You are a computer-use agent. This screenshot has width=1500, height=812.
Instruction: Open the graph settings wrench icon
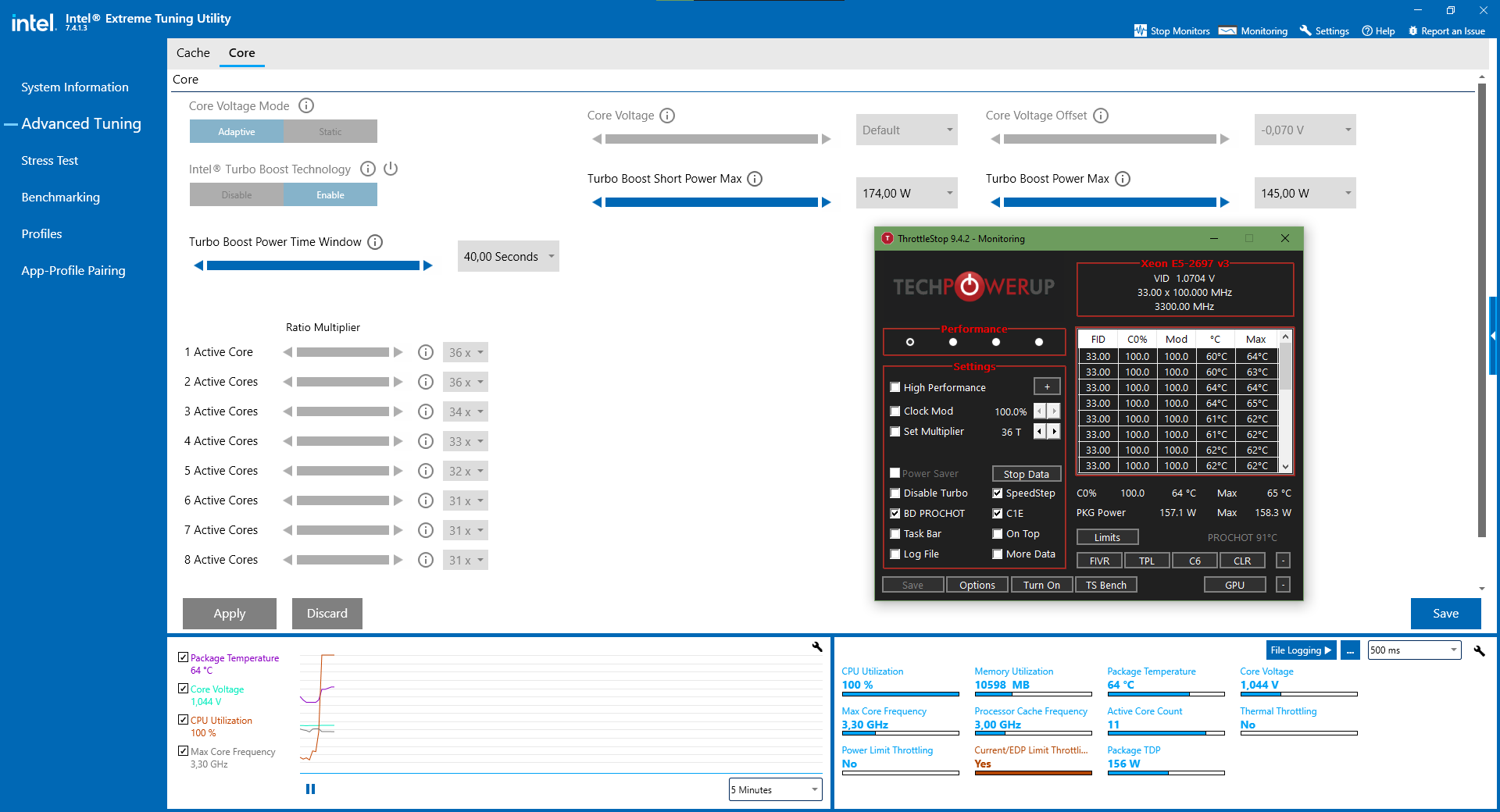817,646
